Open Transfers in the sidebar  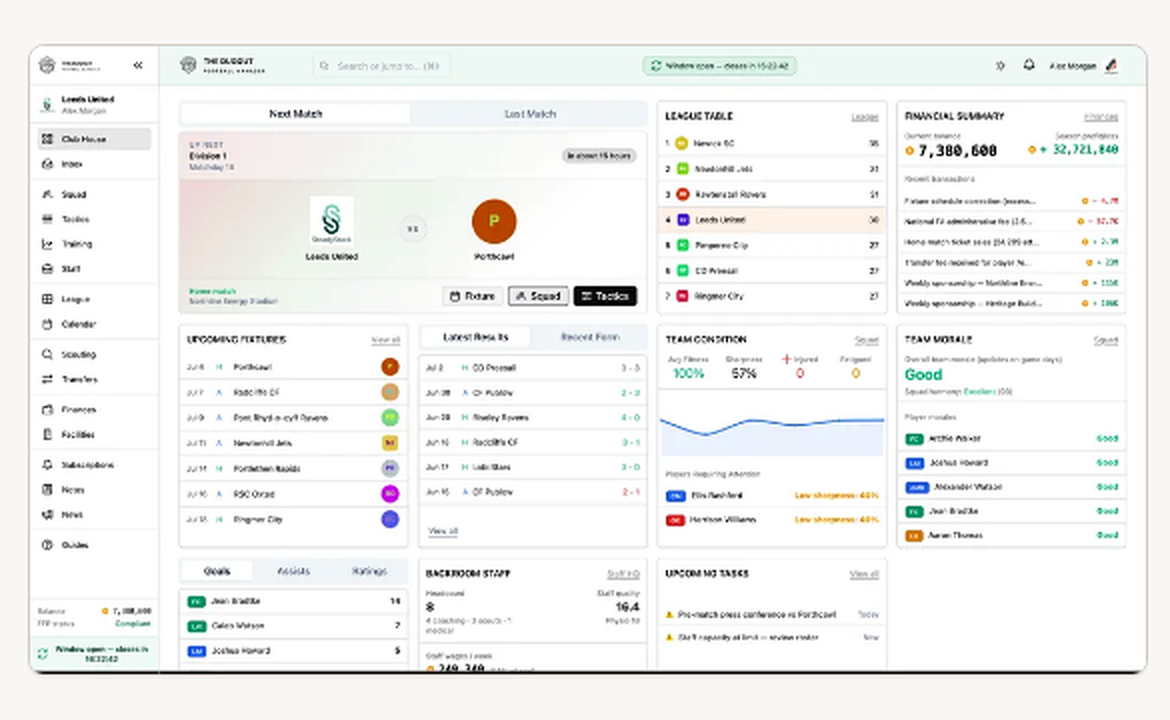tap(94, 380)
